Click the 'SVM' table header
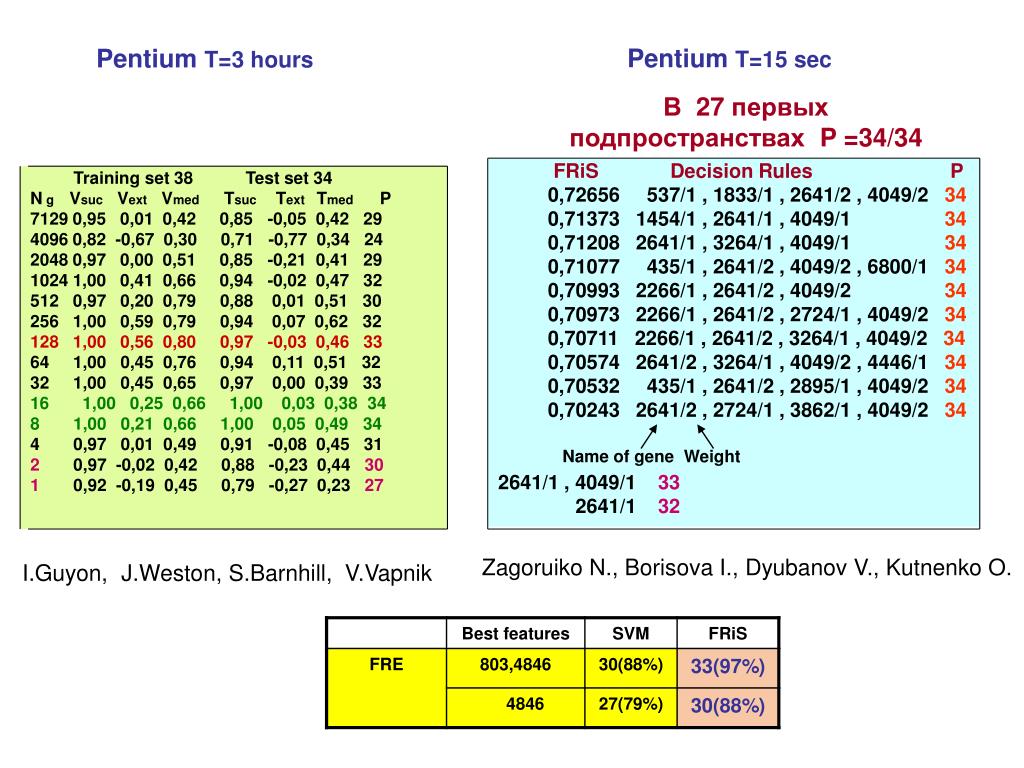The height and width of the screenshot is (768, 1024). 631,633
